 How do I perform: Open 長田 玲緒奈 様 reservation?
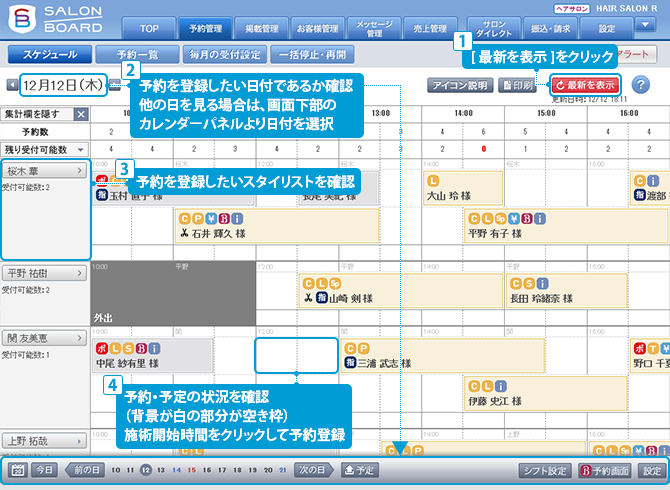(x=567, y=291)
